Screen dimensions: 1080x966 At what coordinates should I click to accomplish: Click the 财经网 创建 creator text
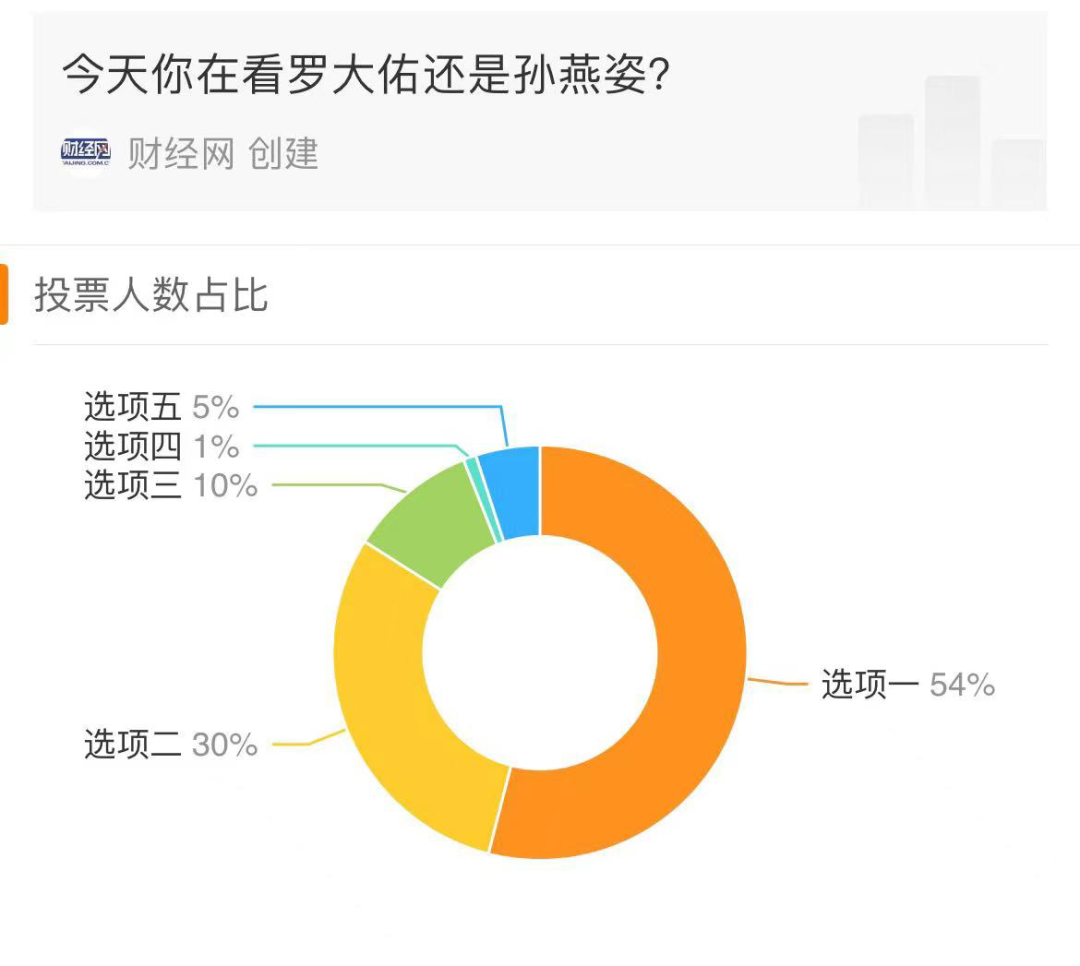click(x=222, y=154)
